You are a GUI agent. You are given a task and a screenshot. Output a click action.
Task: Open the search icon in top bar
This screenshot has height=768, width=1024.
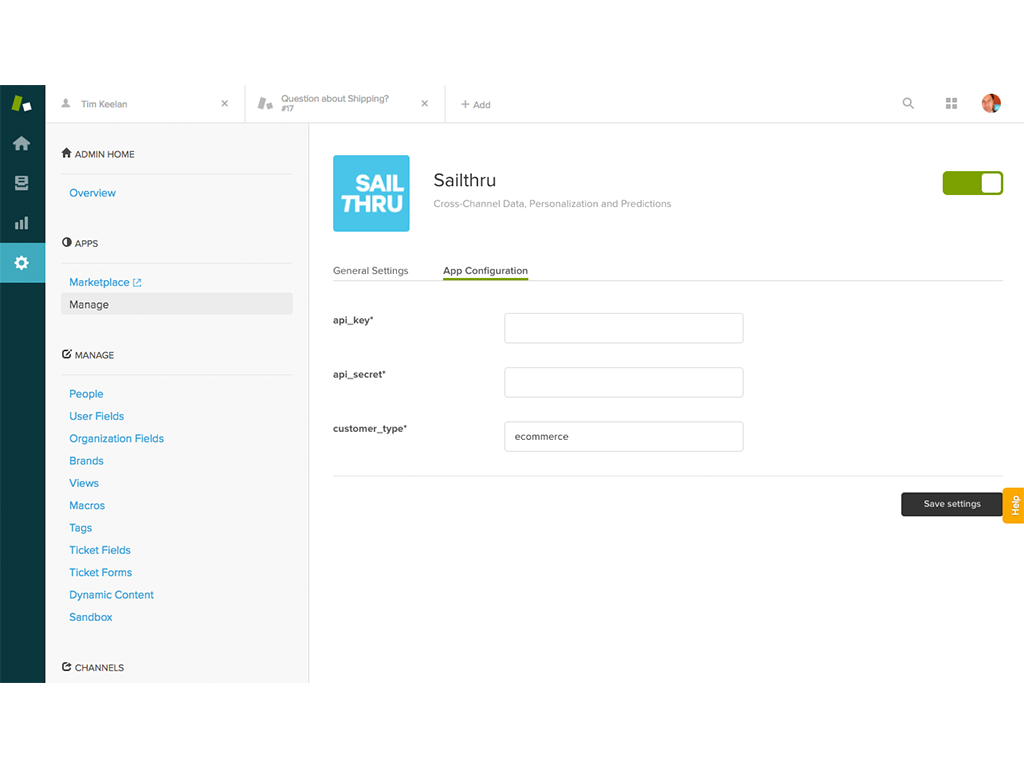(x=908, y=103)
